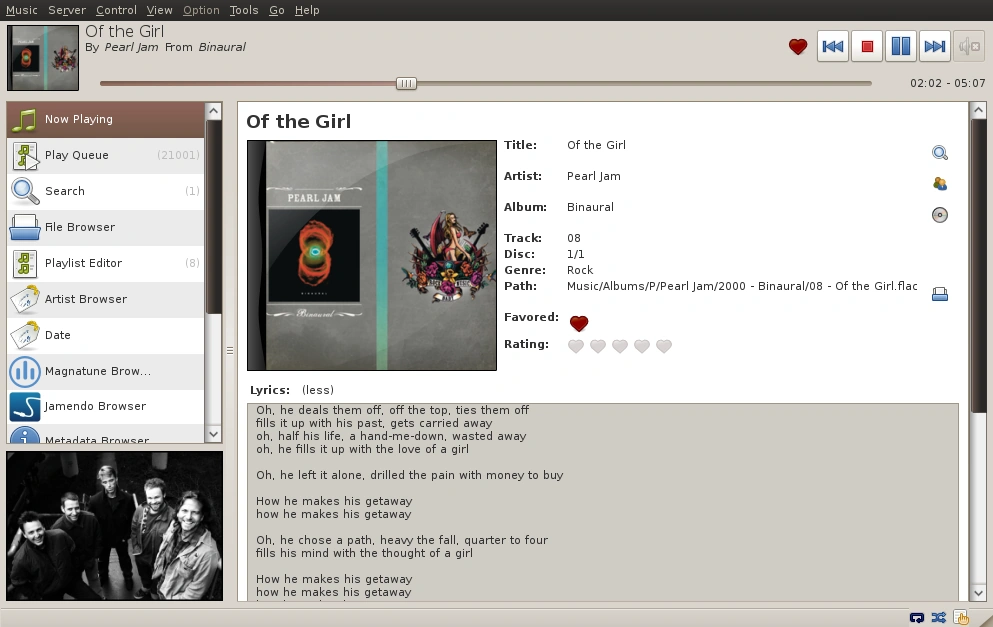Collapse lyrics using the (less) link
This screenshot has height=627, width=993.
tap(318, 390)
